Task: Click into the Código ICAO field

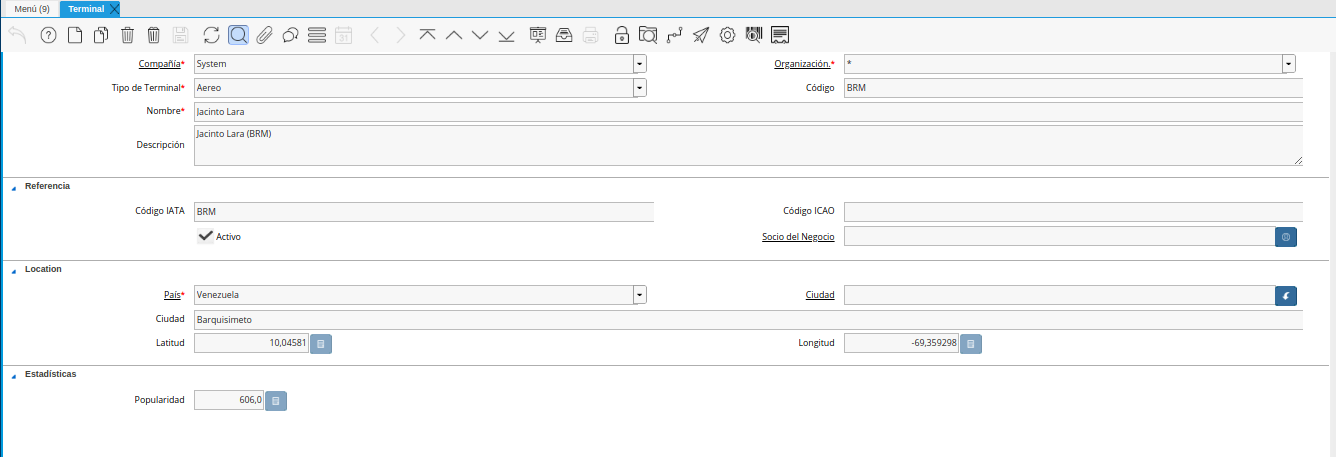Action: tap(1072, 211)
